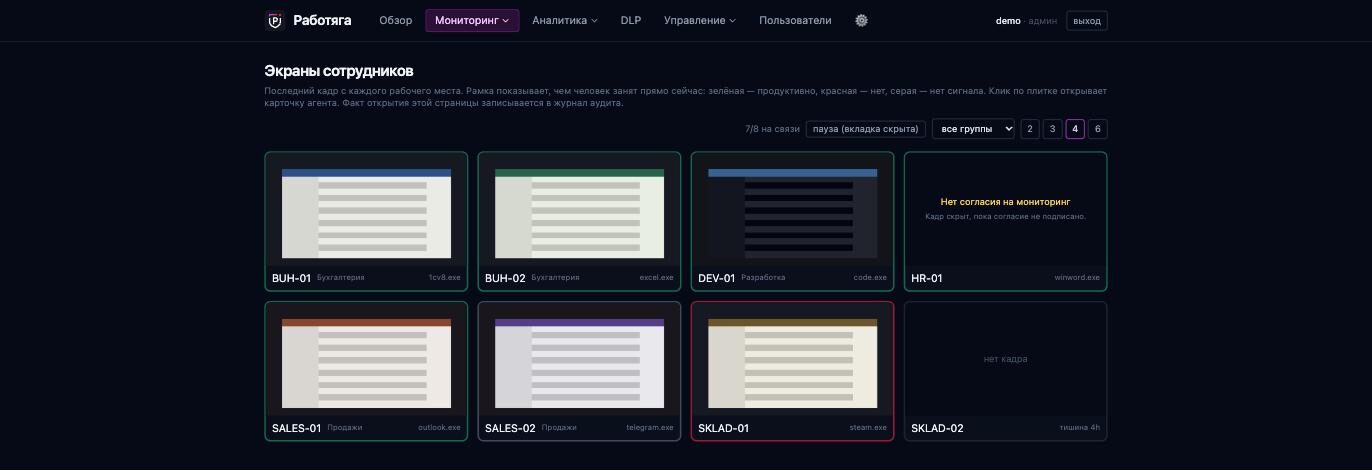Click the steam.exe process label

868,428
